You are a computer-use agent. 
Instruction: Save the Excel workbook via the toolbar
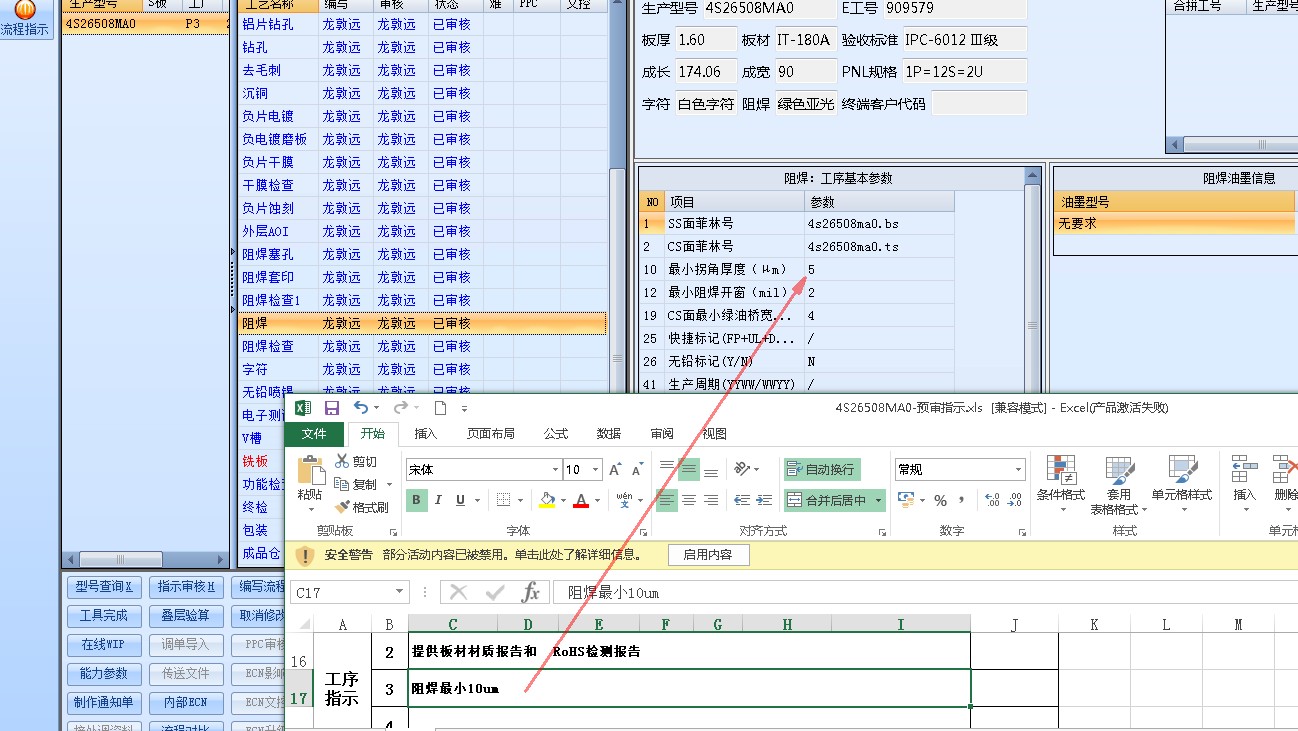(332, 407)
